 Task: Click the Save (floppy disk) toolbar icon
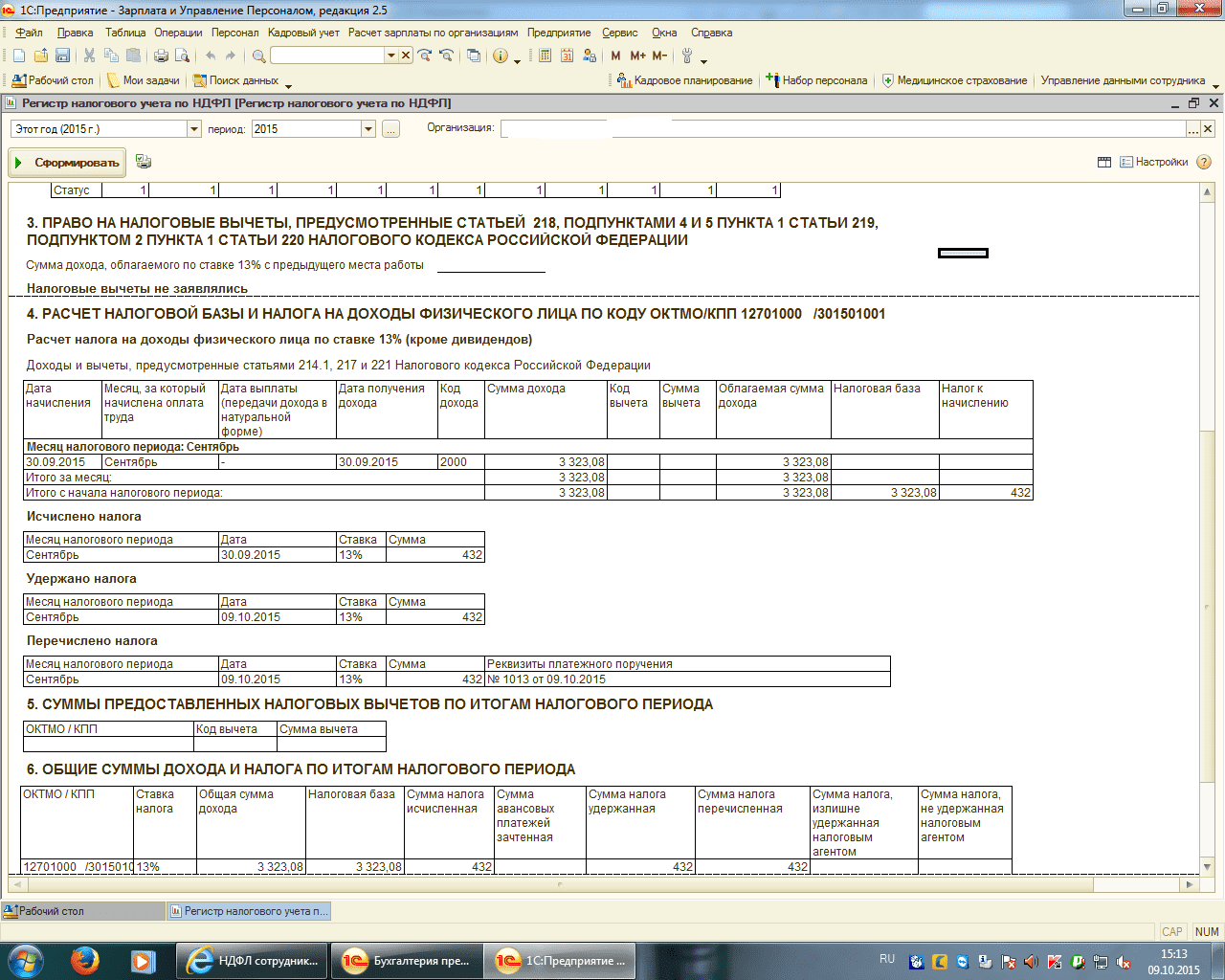pyautogui.click(x=62, y=56)
